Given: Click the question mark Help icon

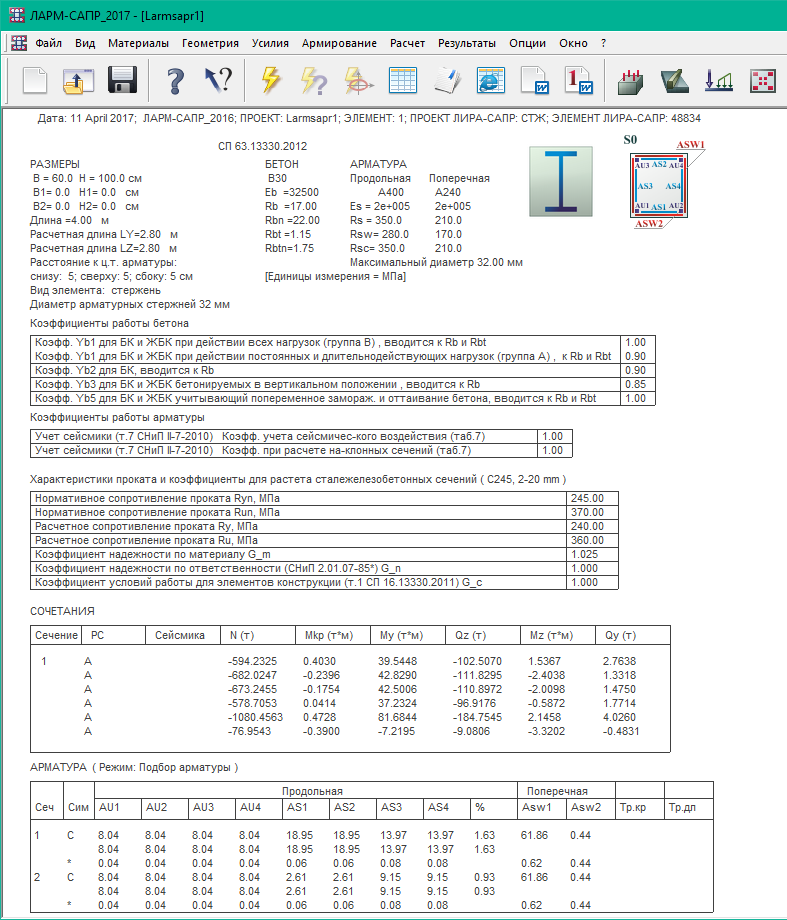Looking at the screenshot, I should click(176, 80).
